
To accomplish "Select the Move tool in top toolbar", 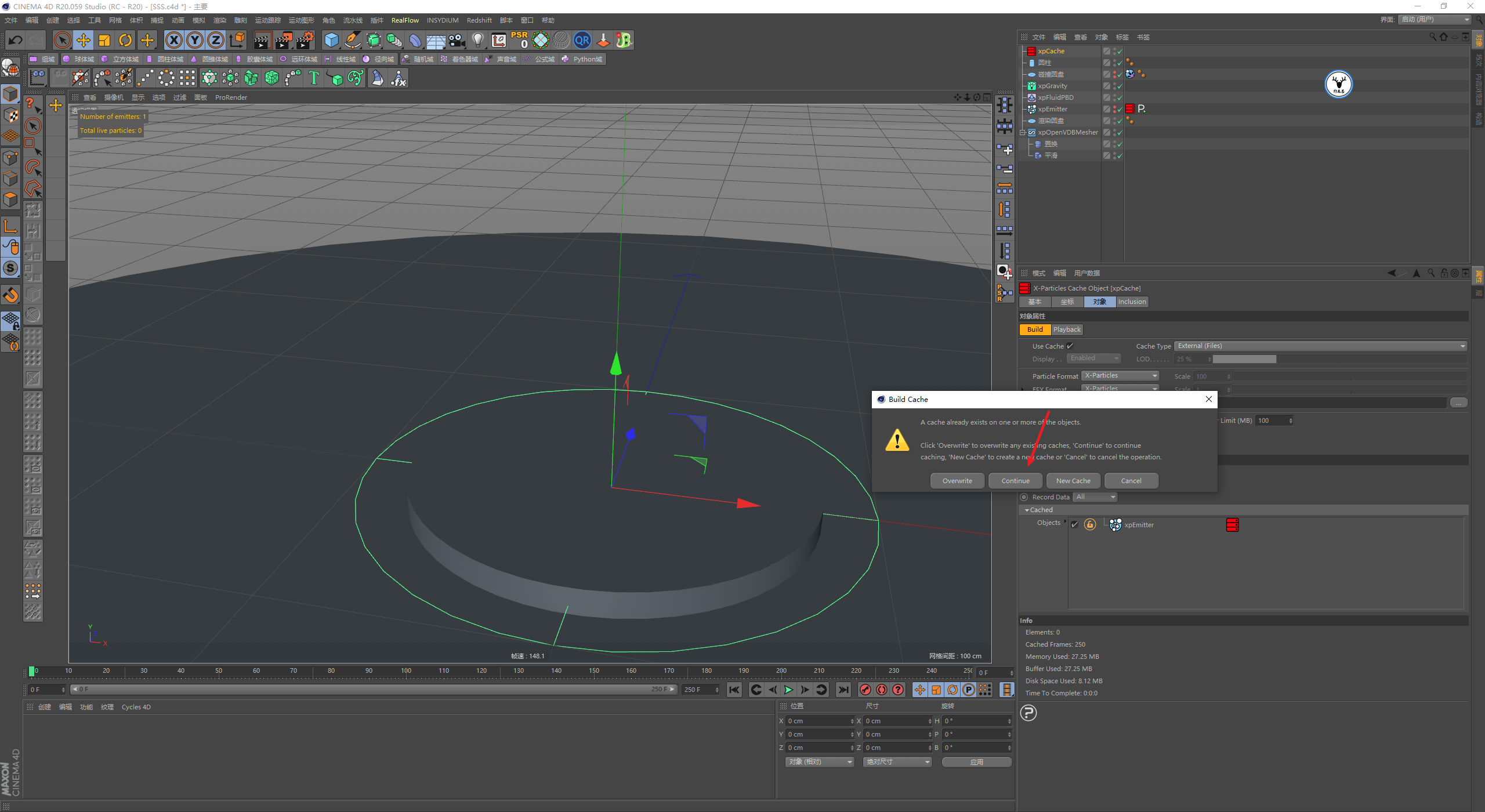I will 84,40.
